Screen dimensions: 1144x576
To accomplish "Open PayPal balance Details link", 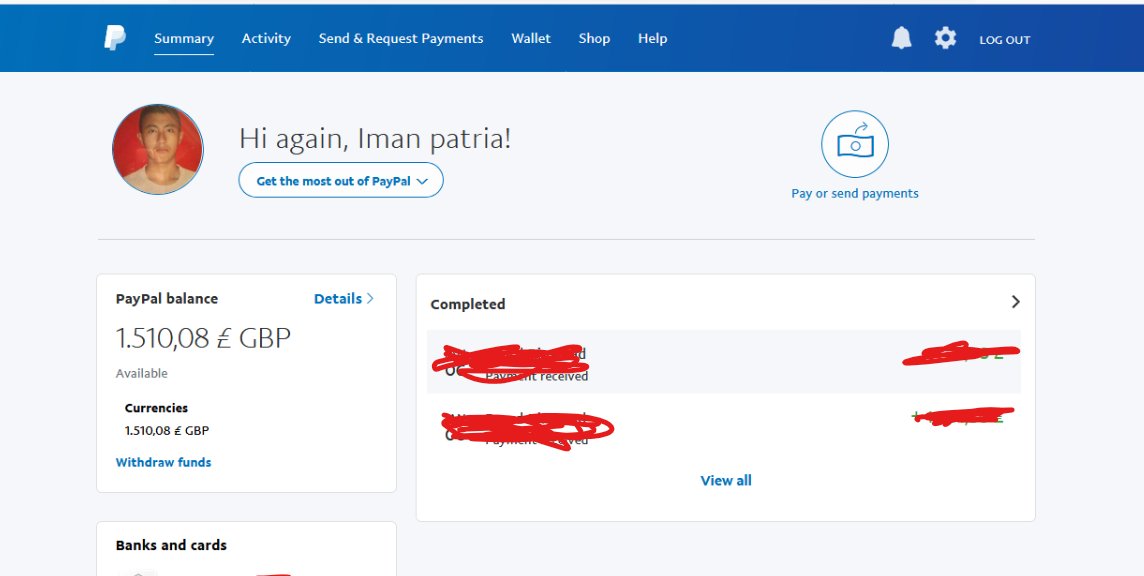I will click(x=344, y=299).
